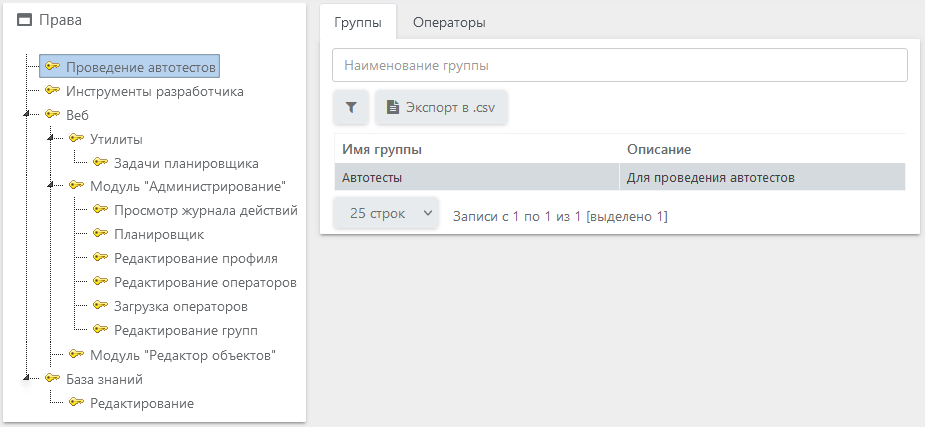Open the 25 строк page size dropdown

click(385, 214)
